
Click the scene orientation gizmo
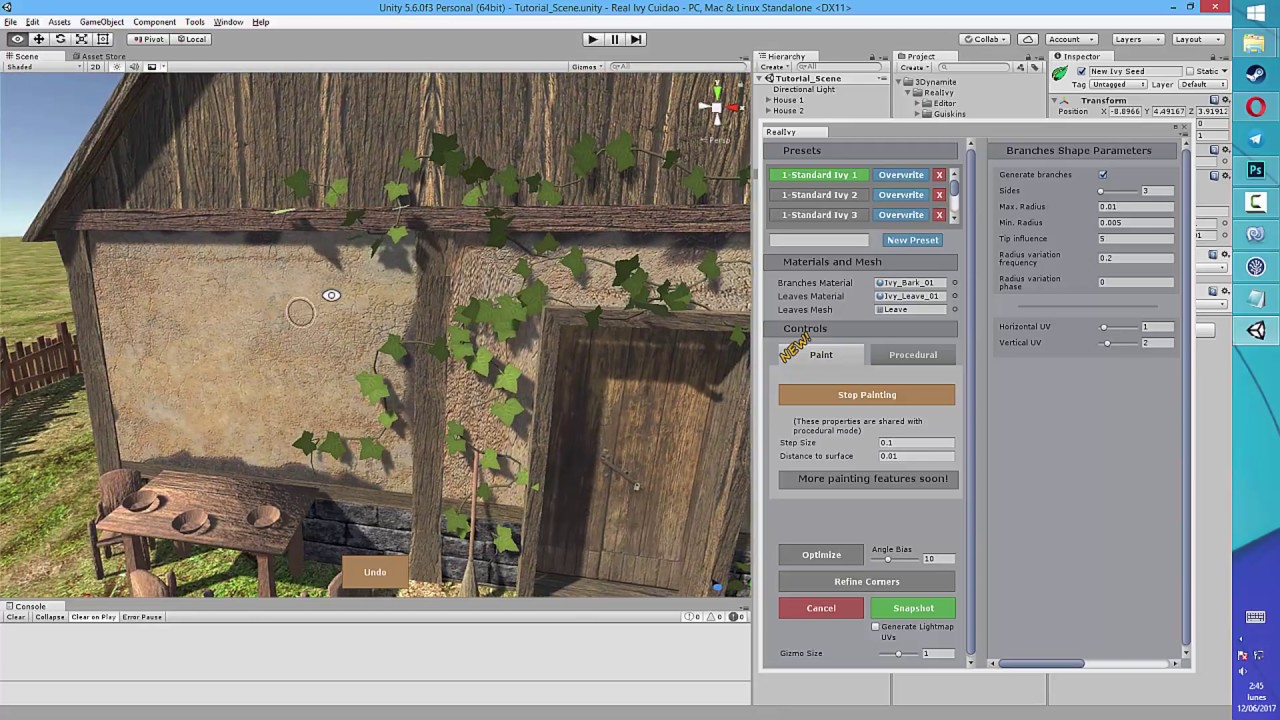point(717,107)
